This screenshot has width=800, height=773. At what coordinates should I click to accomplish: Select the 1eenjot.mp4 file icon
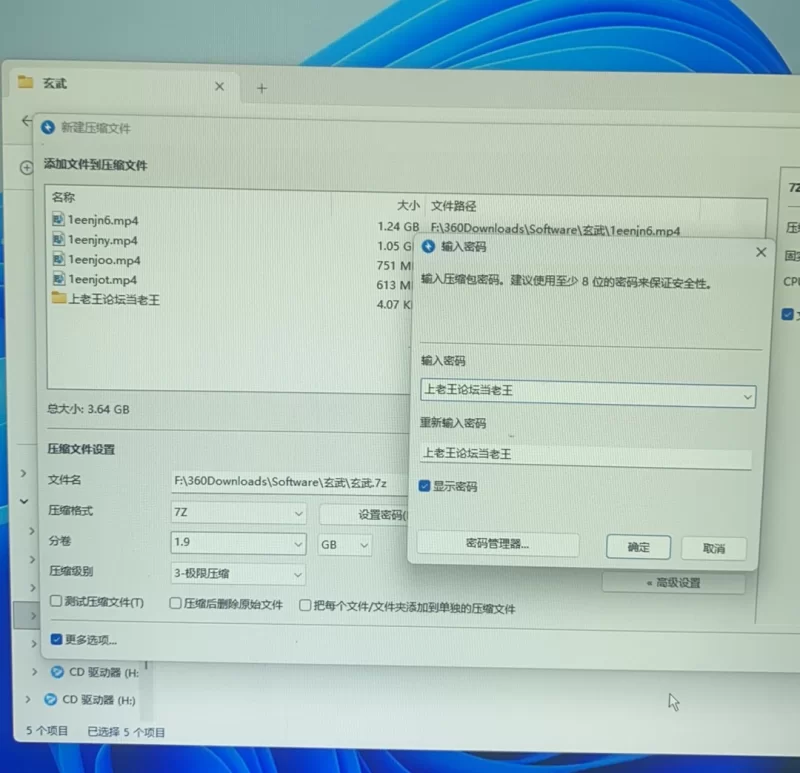(58, 279)
